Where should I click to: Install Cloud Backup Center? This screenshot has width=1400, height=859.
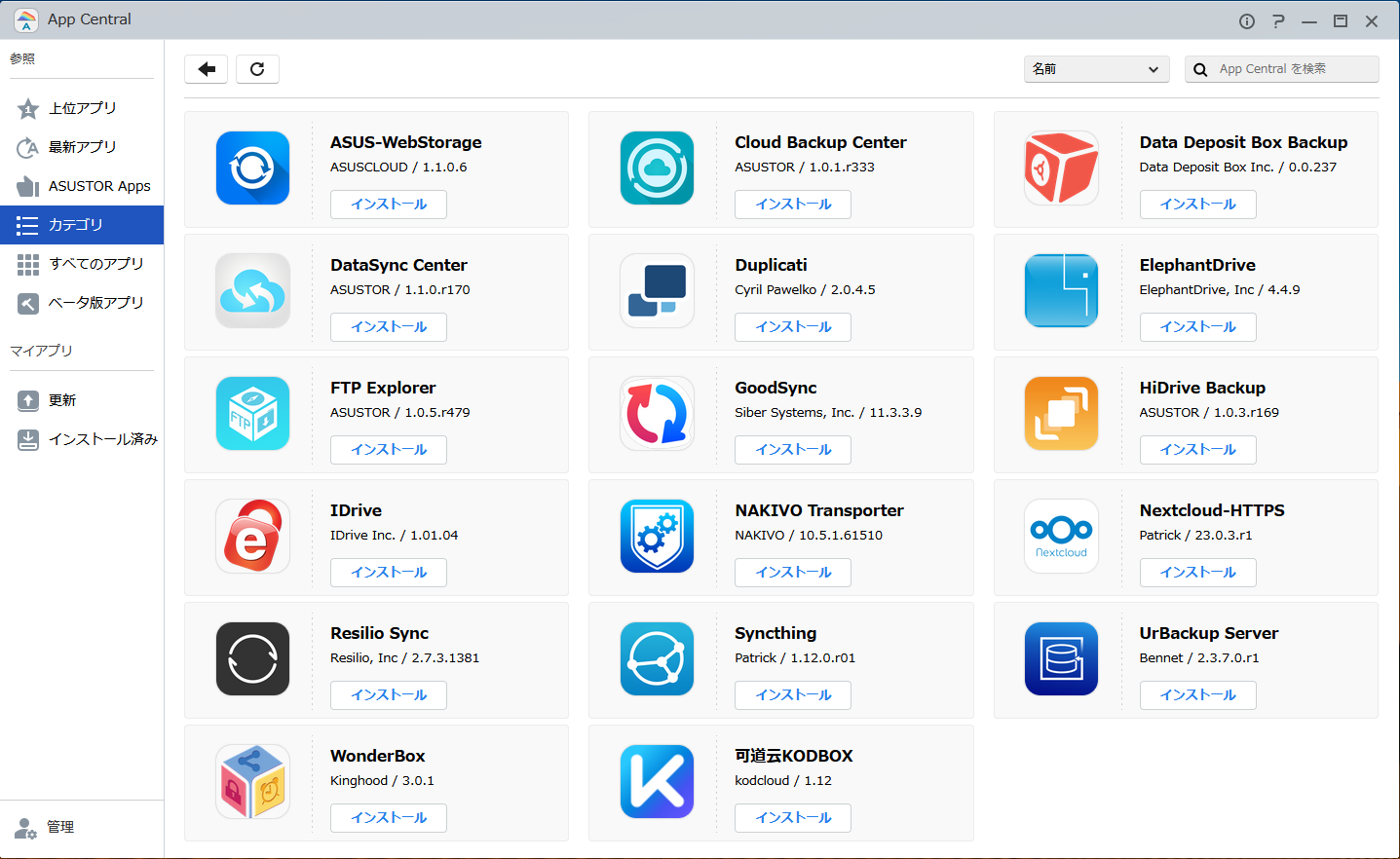click(x=793, y=205)
